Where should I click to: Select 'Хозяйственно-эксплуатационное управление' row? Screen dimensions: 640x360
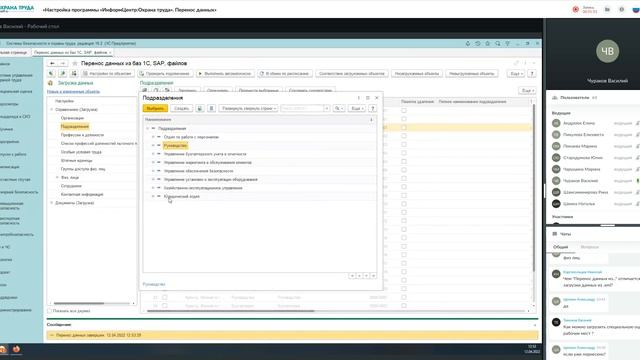[203, 188]
